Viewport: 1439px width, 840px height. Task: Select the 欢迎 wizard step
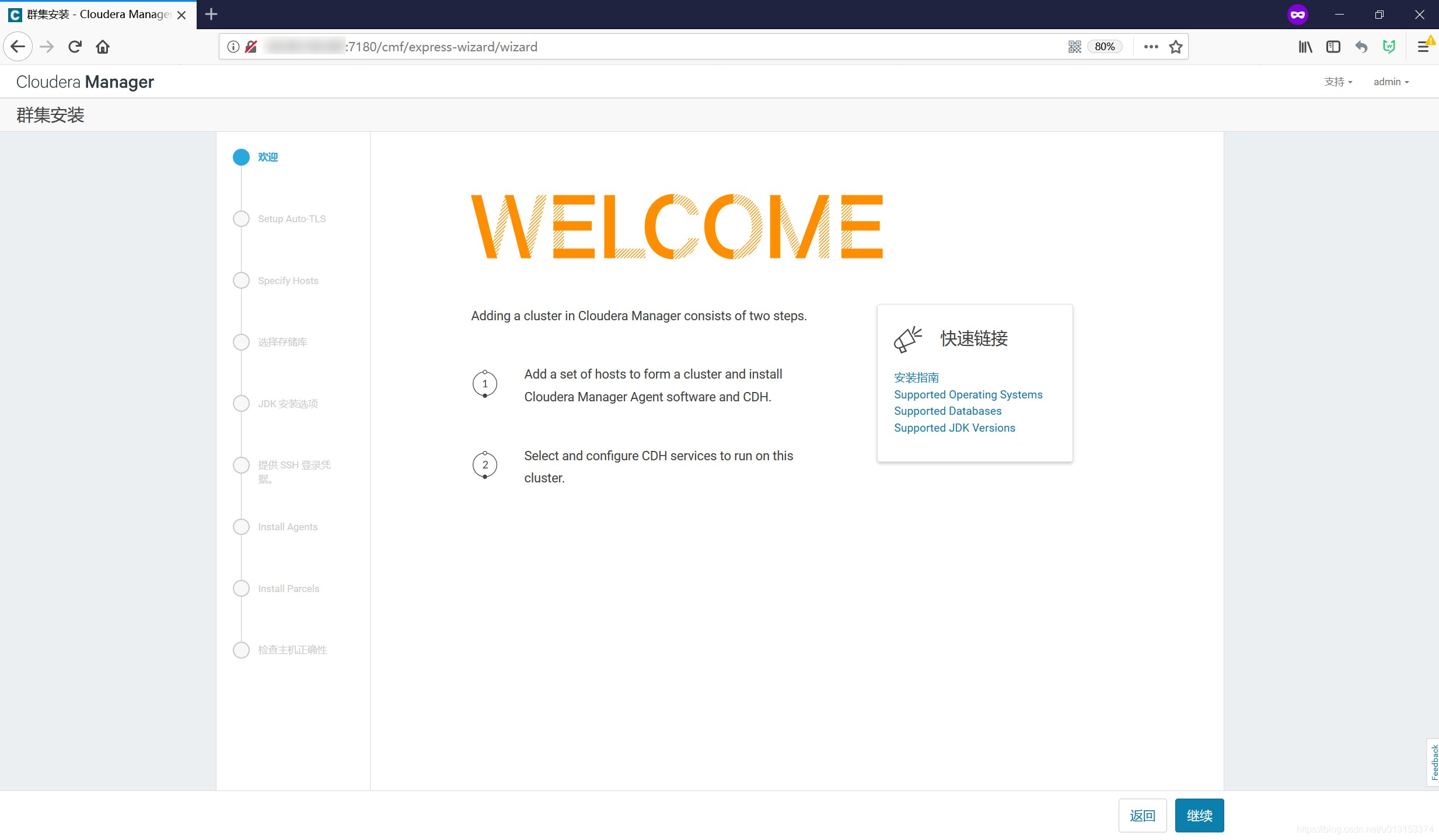[268, 157]
